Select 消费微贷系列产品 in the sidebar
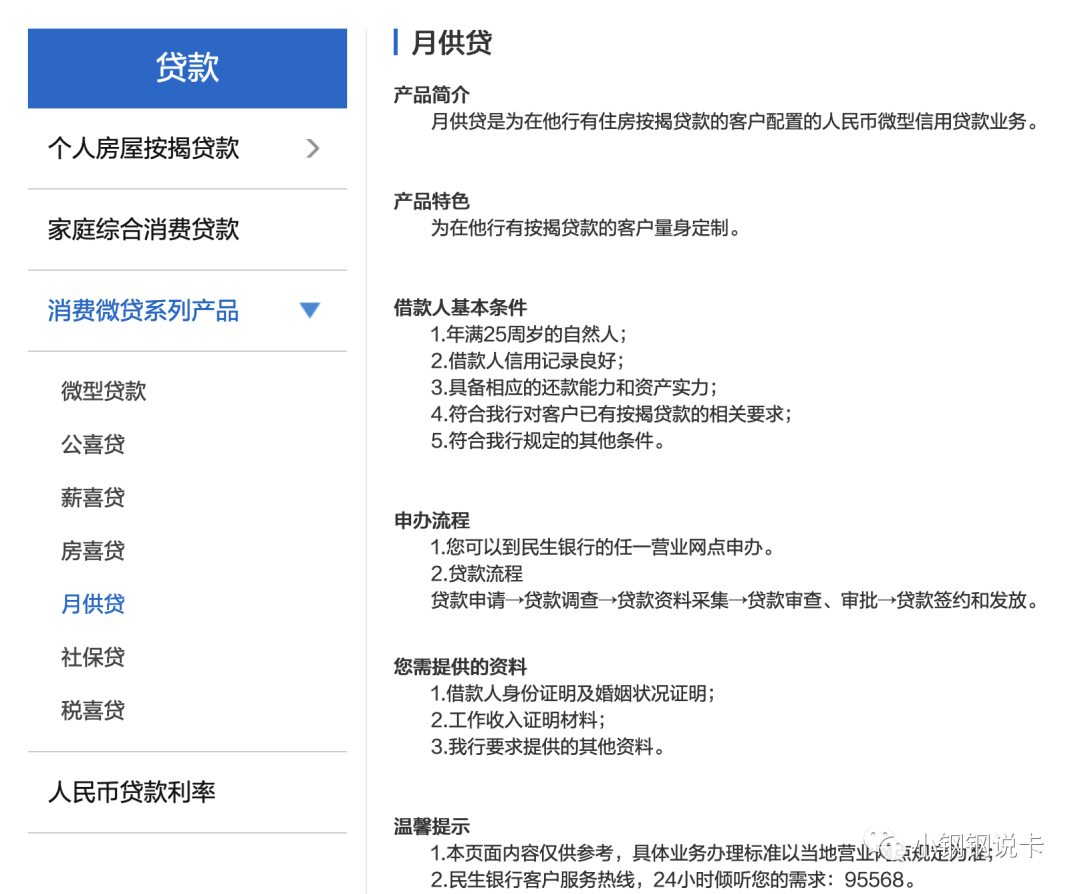 tap(143, 310)
